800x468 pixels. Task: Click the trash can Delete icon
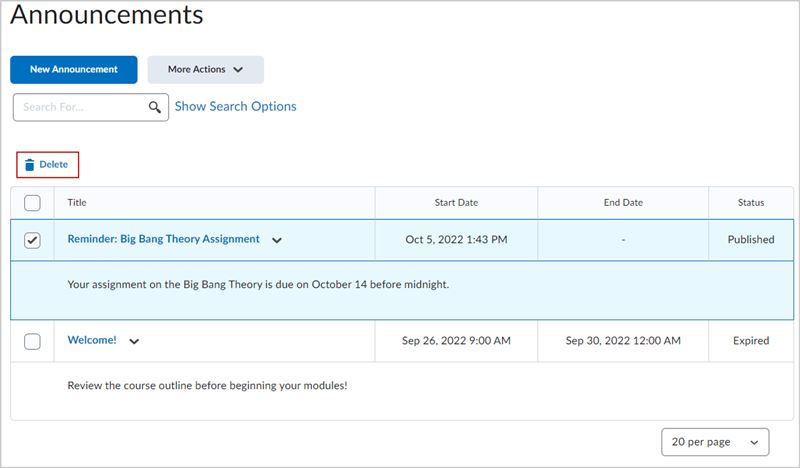[30, 165]
